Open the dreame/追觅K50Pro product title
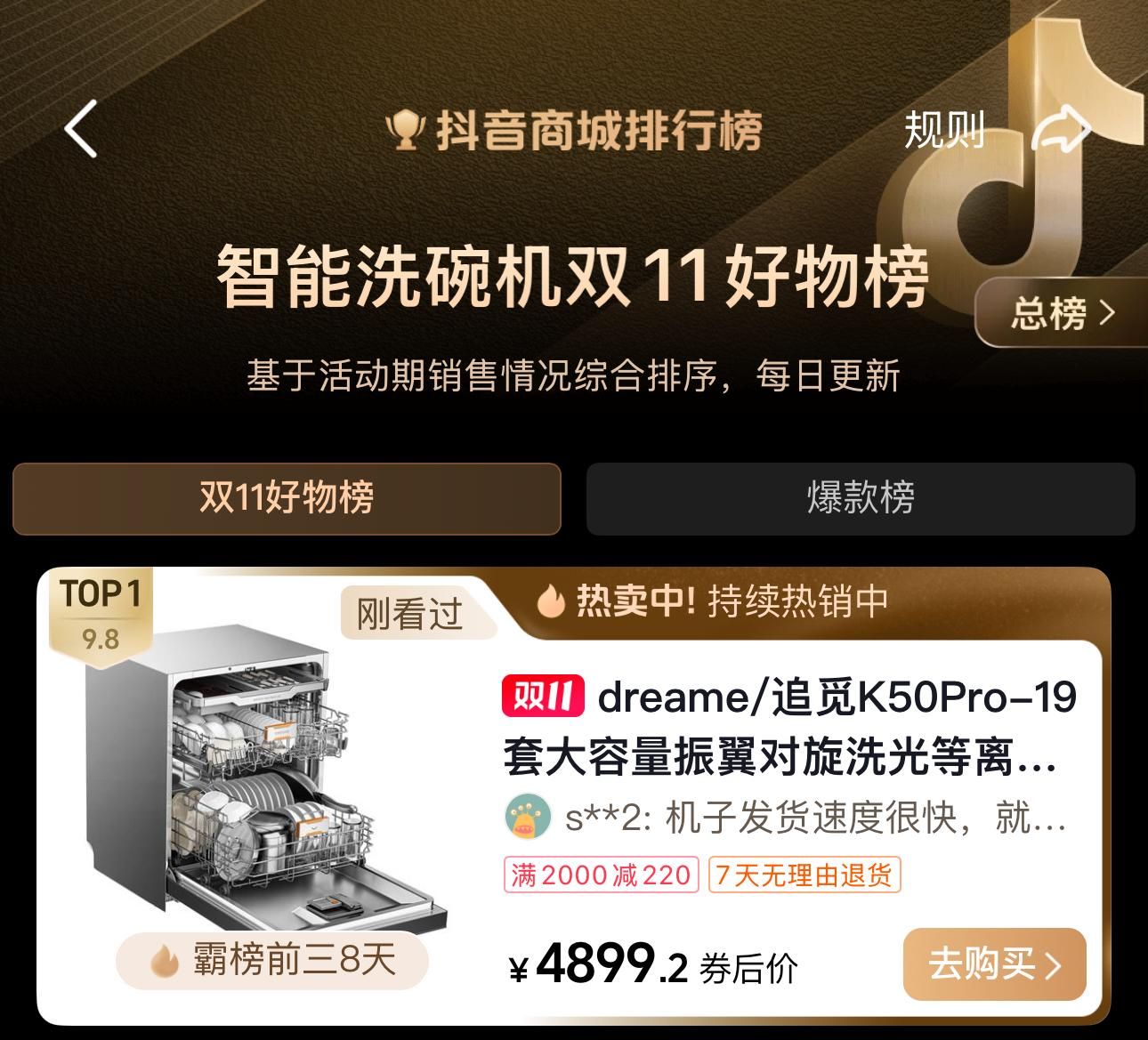The image size is (1148, 1040). pos(790,727)
